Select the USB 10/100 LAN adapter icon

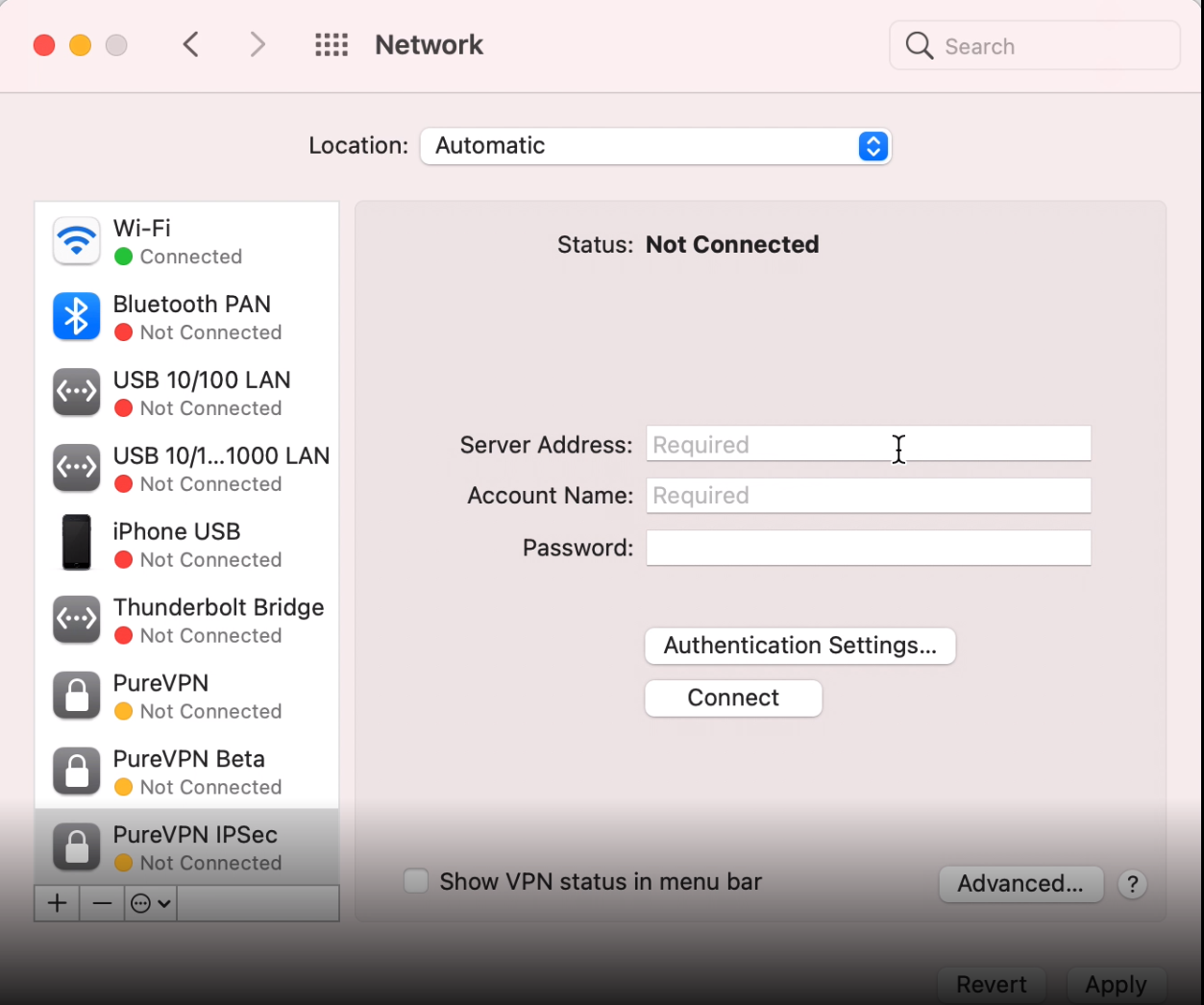pos(76,392)
